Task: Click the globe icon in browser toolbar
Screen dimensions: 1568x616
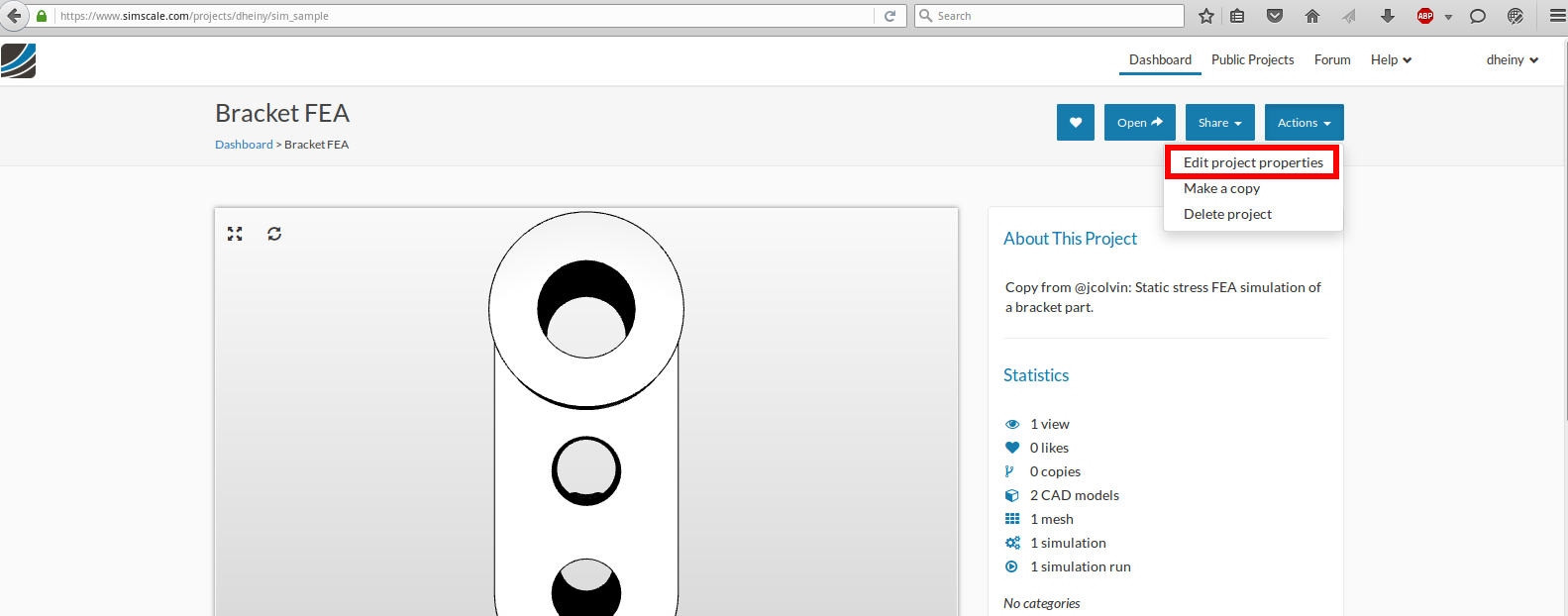Action: click(1516, 16)
